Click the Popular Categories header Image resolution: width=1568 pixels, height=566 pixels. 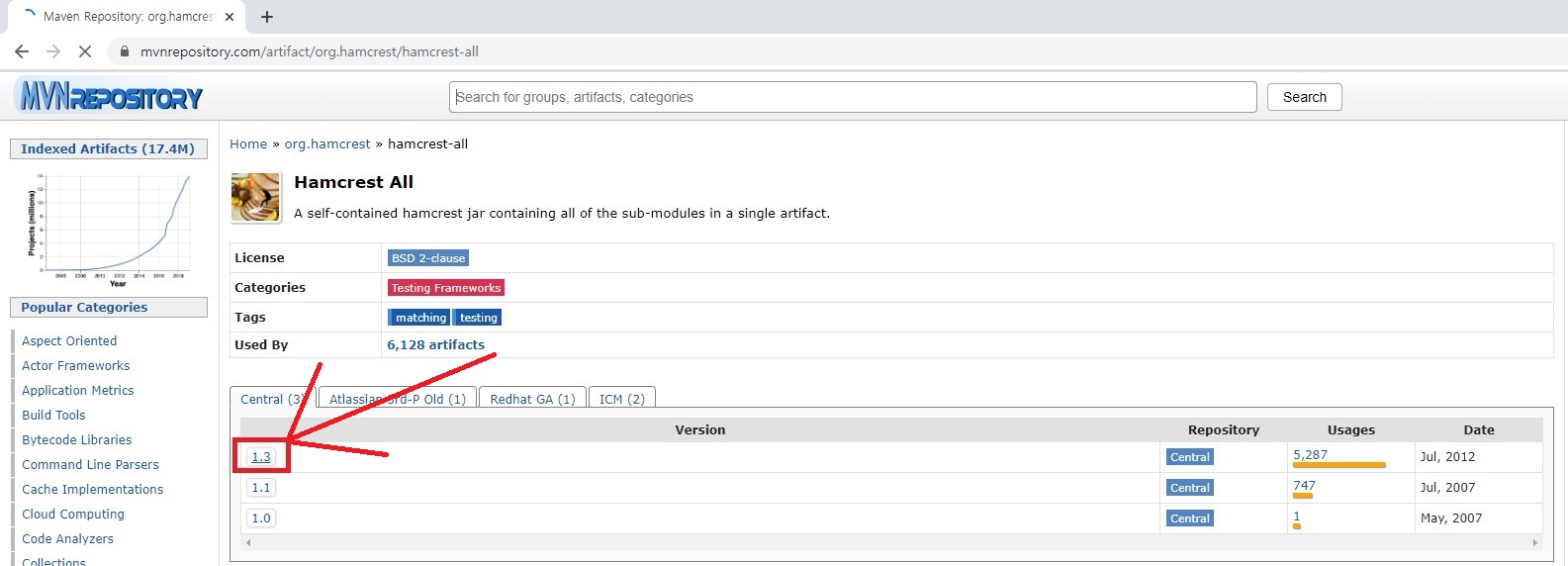click(x=109, y=308)
